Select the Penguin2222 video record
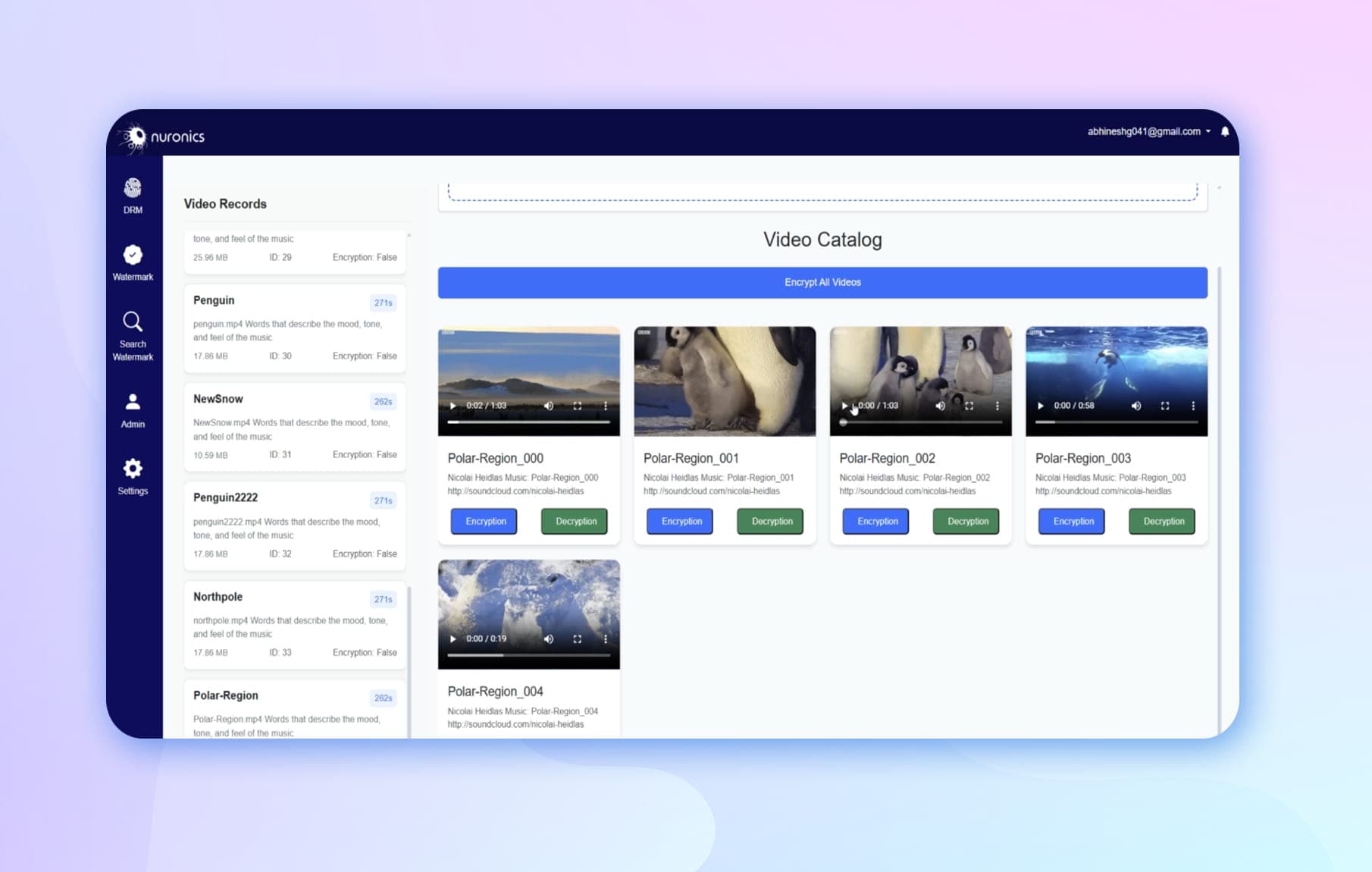 point(295,525)
